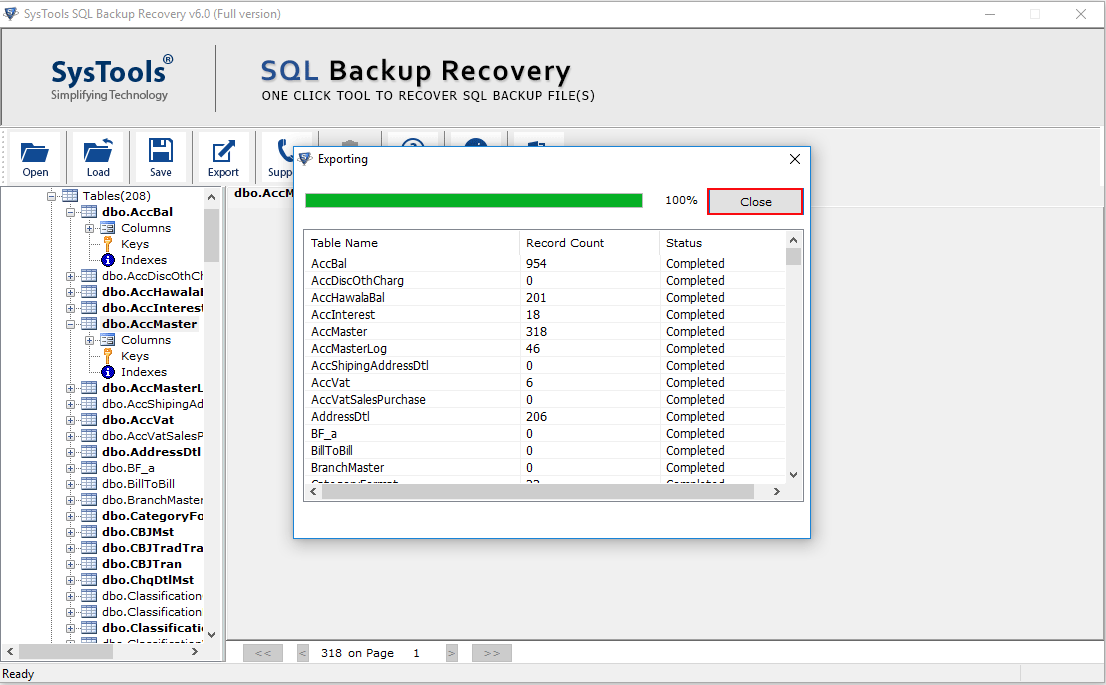The image size is (1106, 685).
Task: Click the page number field showing 1
Action: [x=417, y=653]
